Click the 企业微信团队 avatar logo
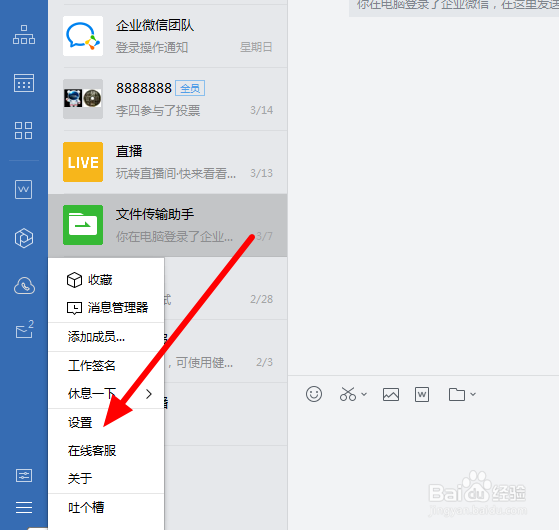 coord(83,36)
